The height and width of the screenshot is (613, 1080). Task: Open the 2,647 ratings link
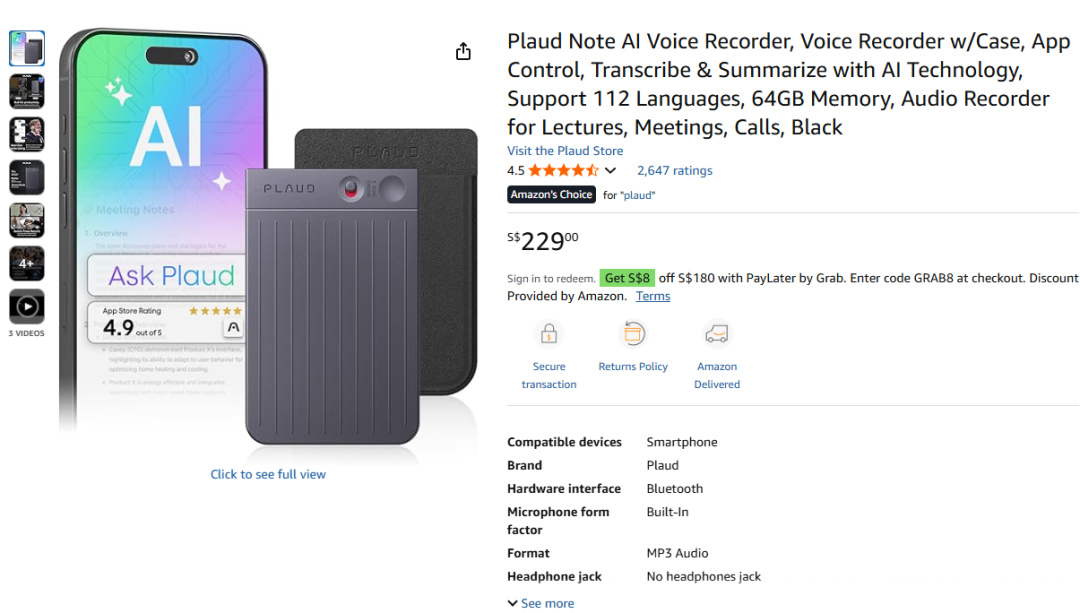coord(675,171)
